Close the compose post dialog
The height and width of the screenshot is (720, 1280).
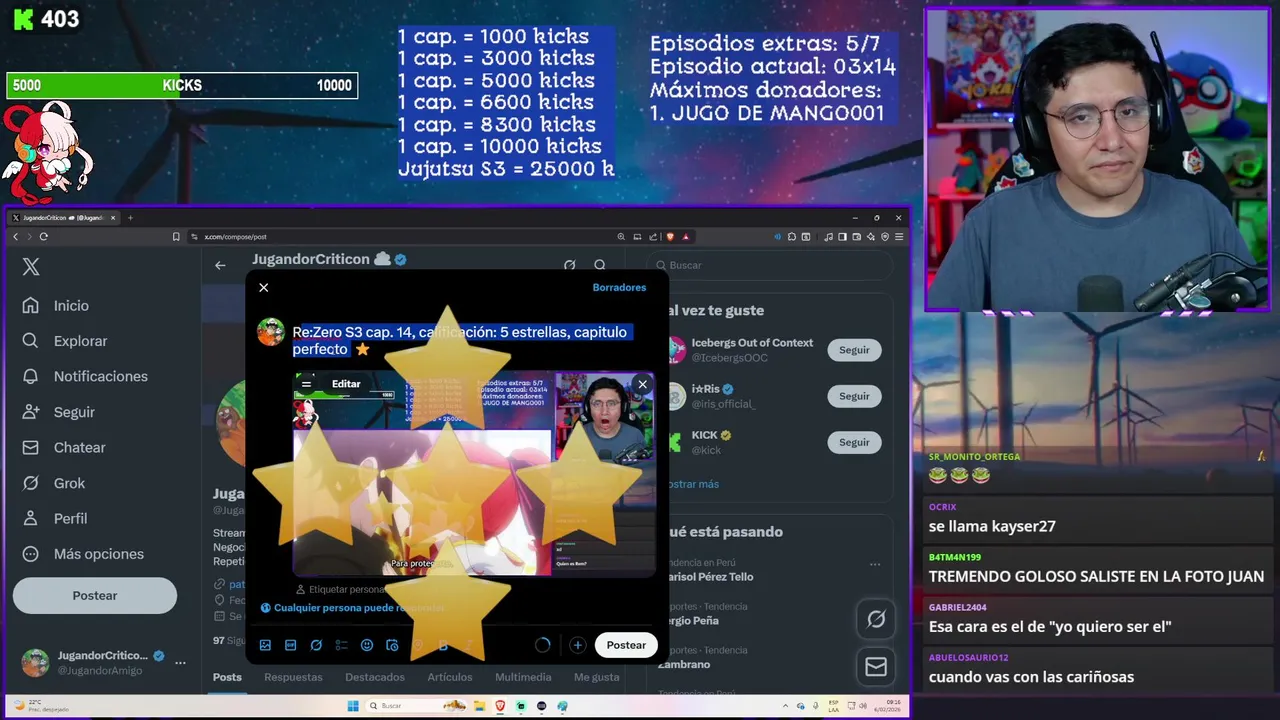pos(264,287)
